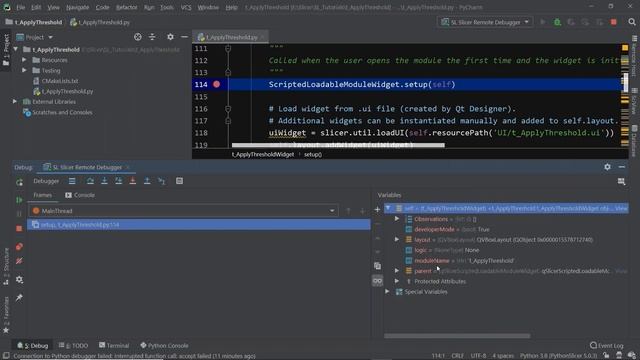Select the moduleName variable row
640x360 pixels.
click(x=506, y=260)
